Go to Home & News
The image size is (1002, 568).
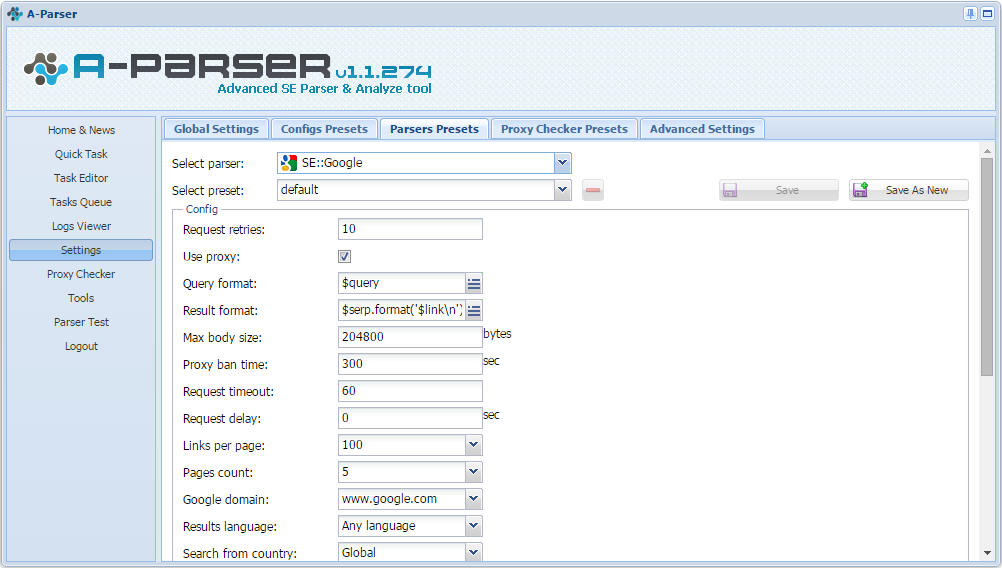click(x=81, y=130)
